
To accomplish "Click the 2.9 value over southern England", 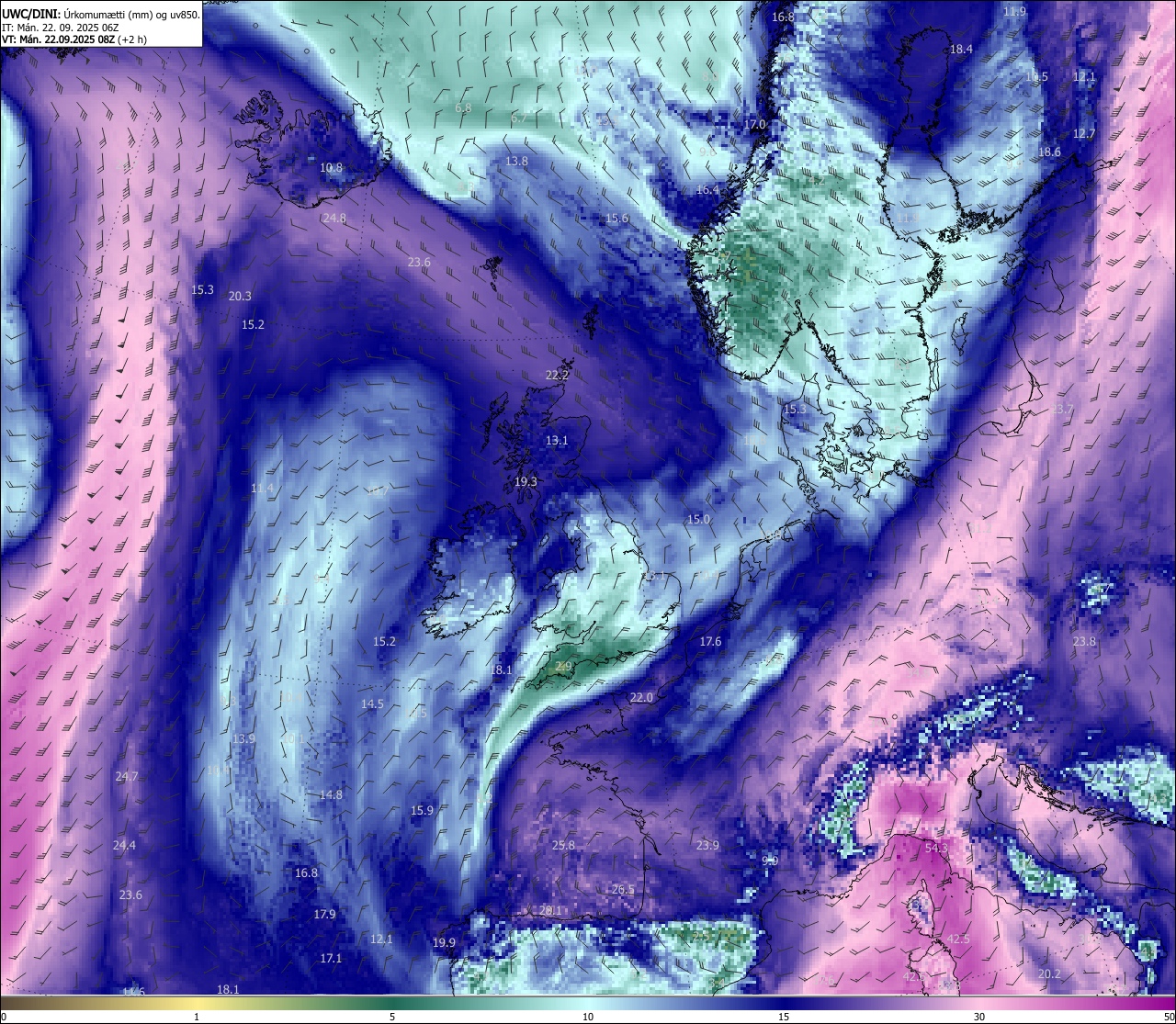I will point(564,667).
